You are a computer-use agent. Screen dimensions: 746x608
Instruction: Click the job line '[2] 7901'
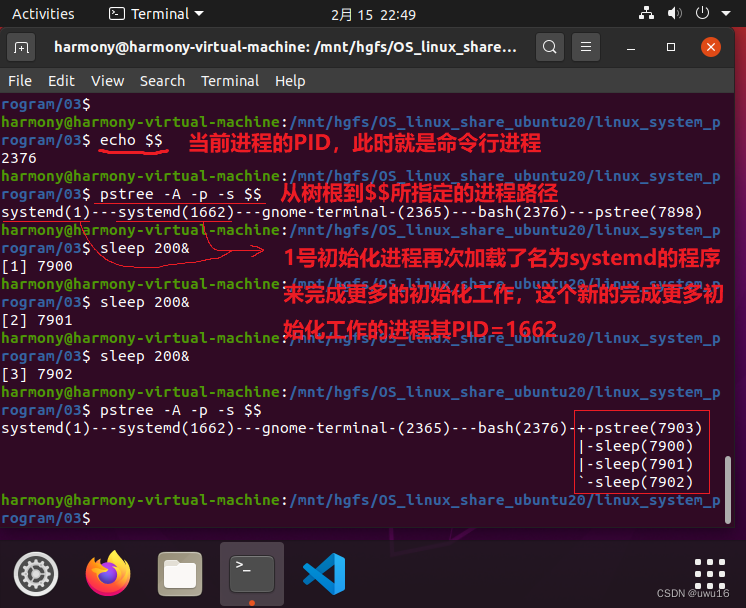[x=37, y=320]
